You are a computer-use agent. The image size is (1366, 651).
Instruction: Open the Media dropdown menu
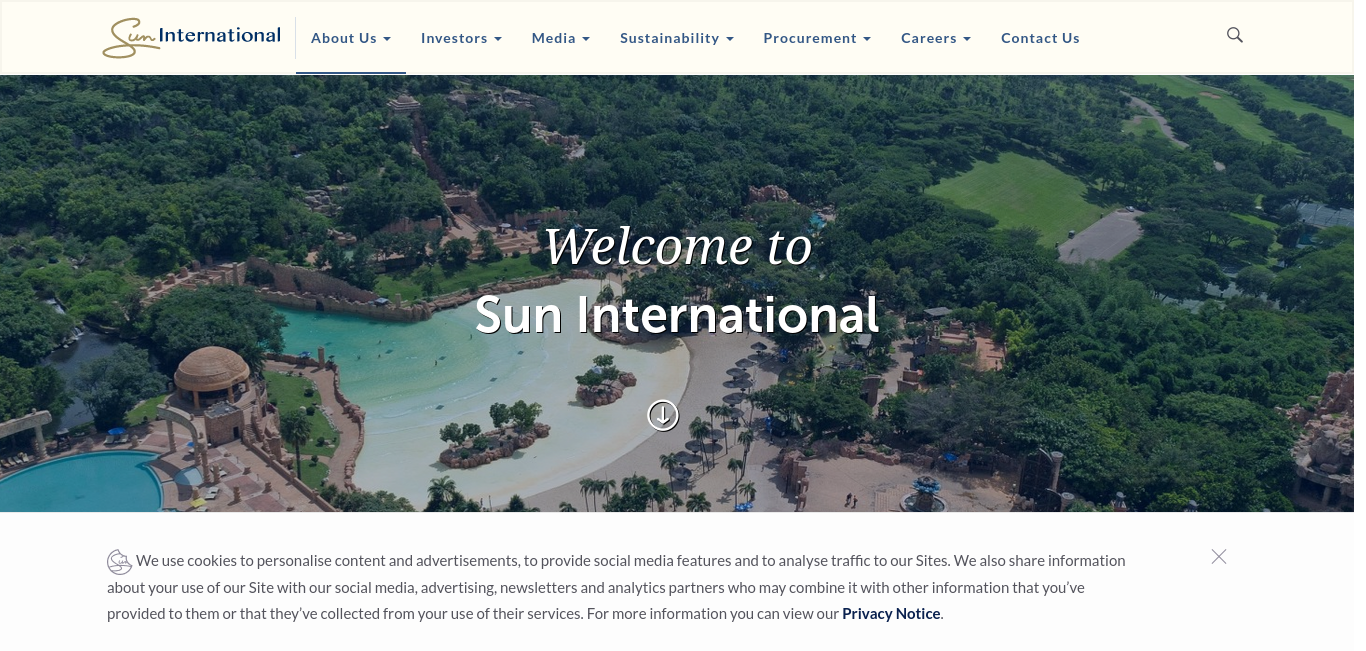click(561, 38)
